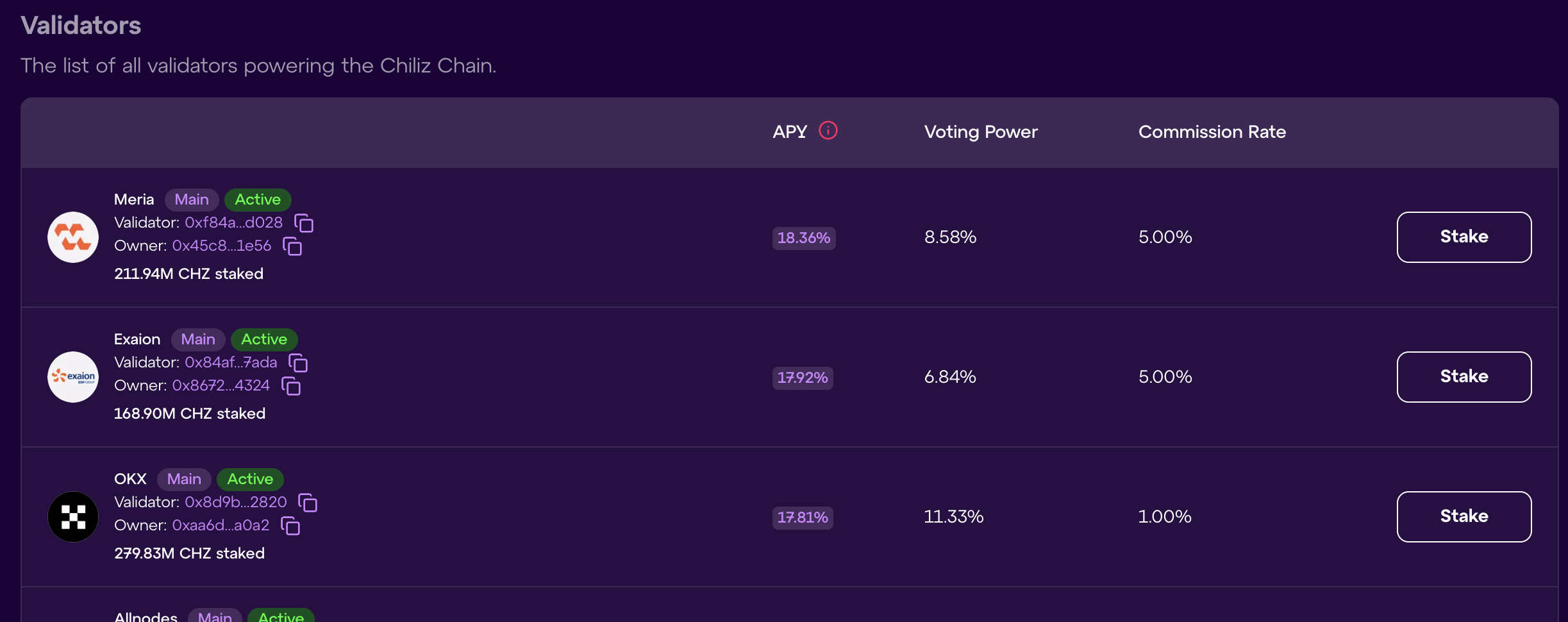Click the OKX validator logo
Image resolution: width=1568 pixels, height=622 pixels.
[x=73, y=517]
